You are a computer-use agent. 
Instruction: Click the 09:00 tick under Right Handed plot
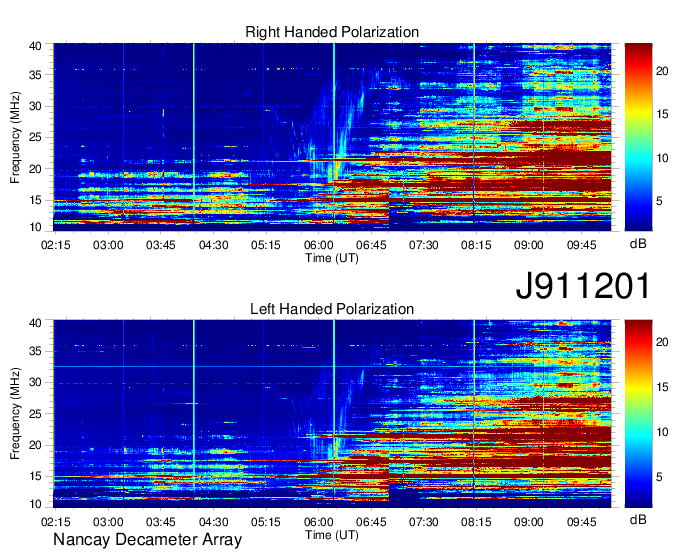point(529,245)
